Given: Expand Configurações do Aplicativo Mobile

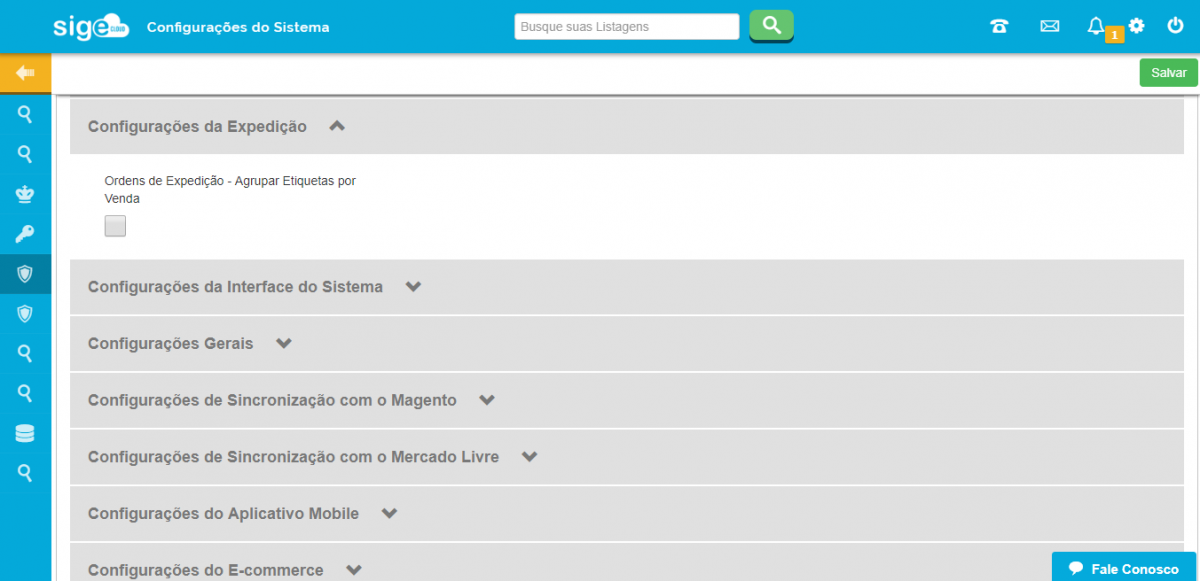Looking at the screenshot, I should 627,513.
